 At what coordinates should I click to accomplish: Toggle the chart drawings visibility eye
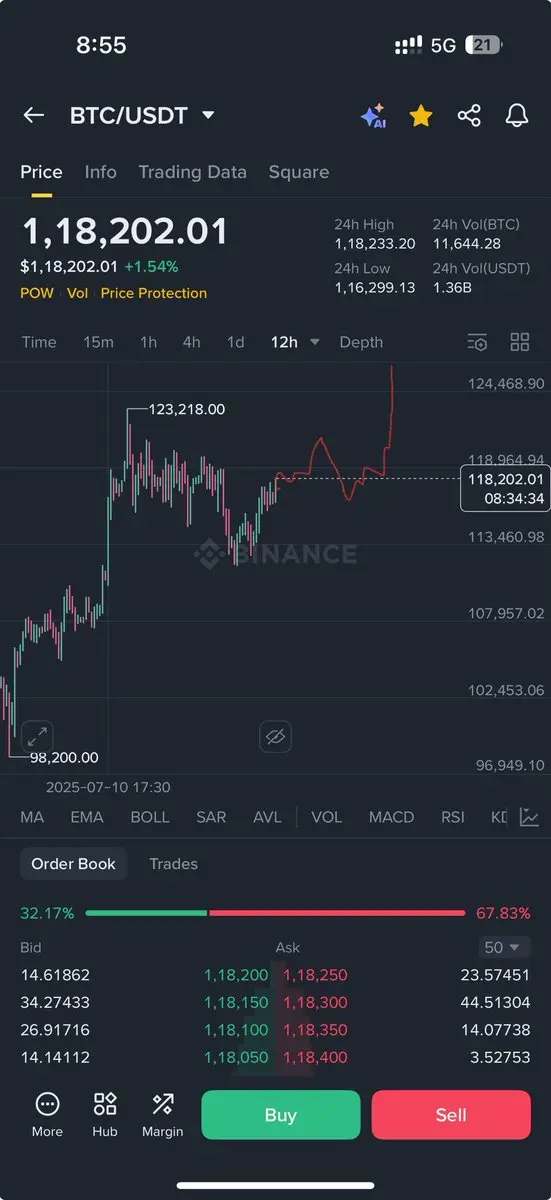click(x=275, y=738)
